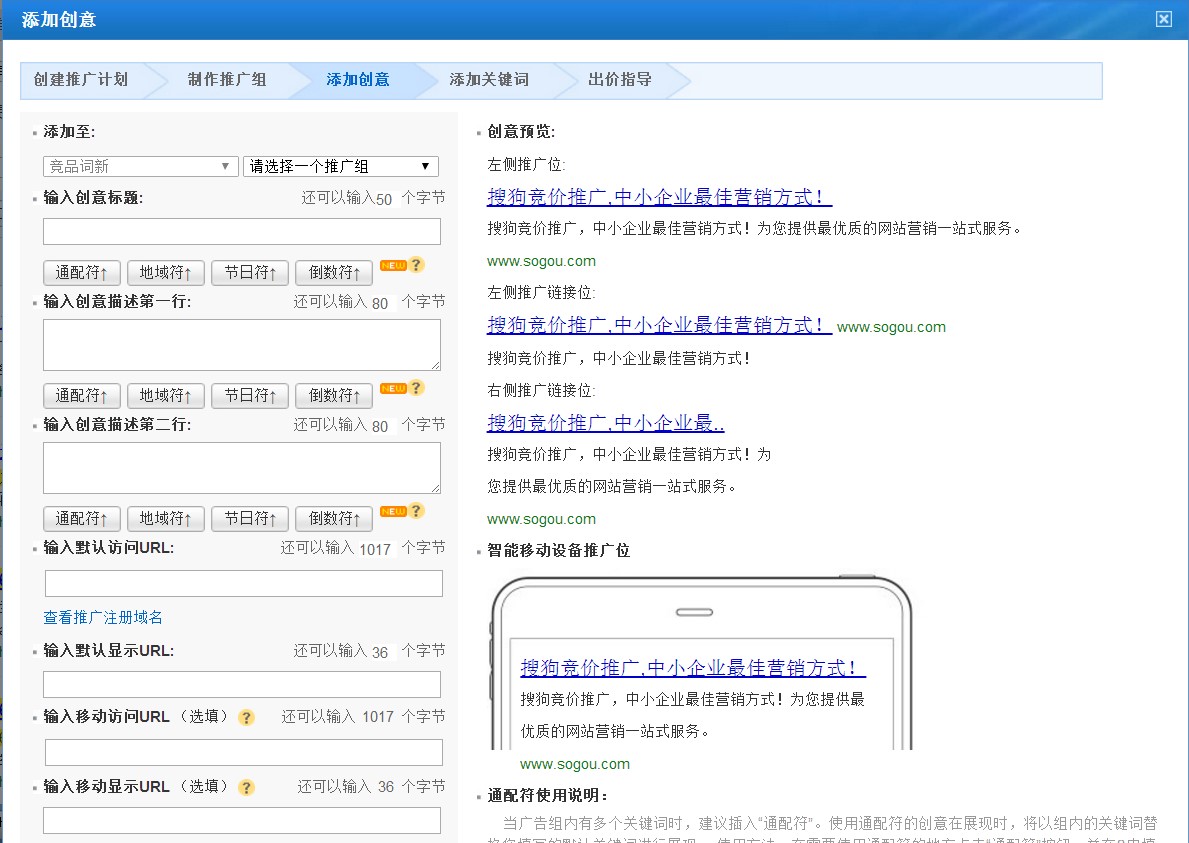
Task: Insert 倒数符 in the title row
Action: click(x=334, y=272)
